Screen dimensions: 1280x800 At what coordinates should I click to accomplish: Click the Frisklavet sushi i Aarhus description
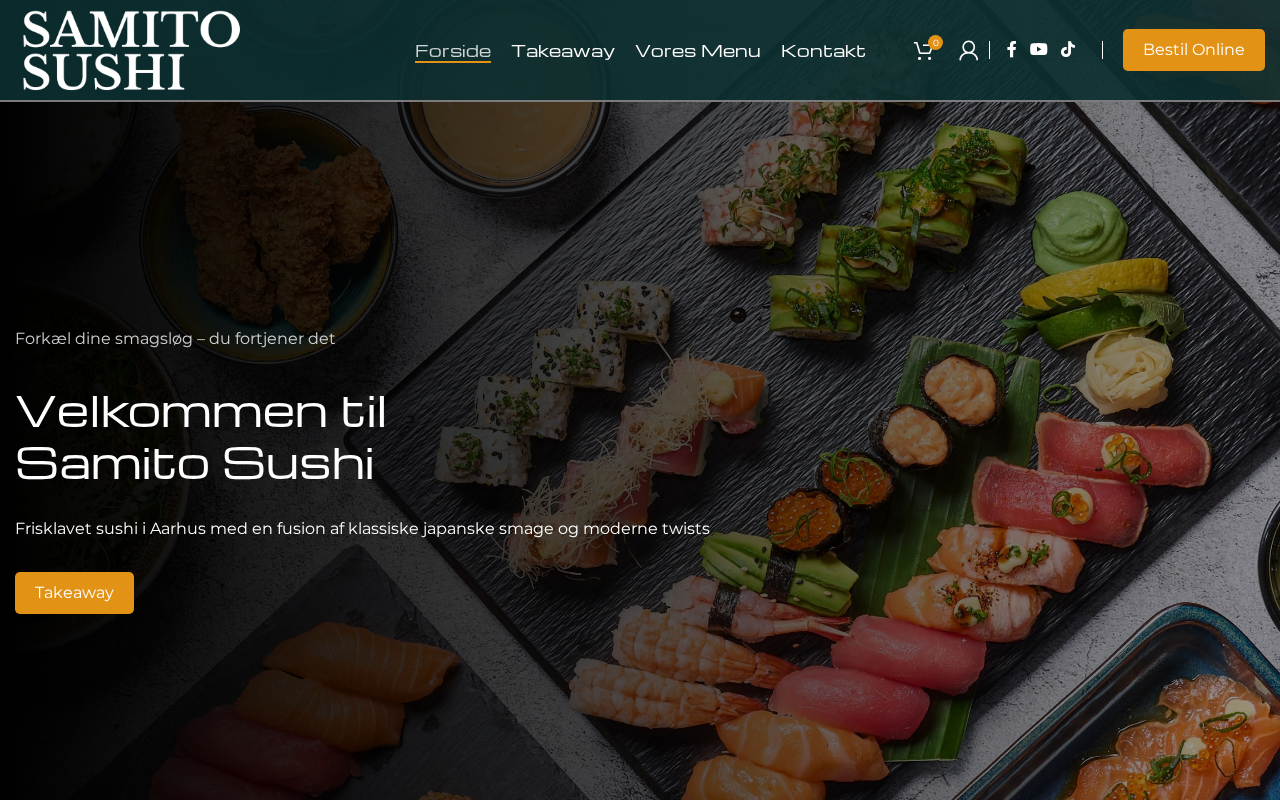click(x=362, y=529)
